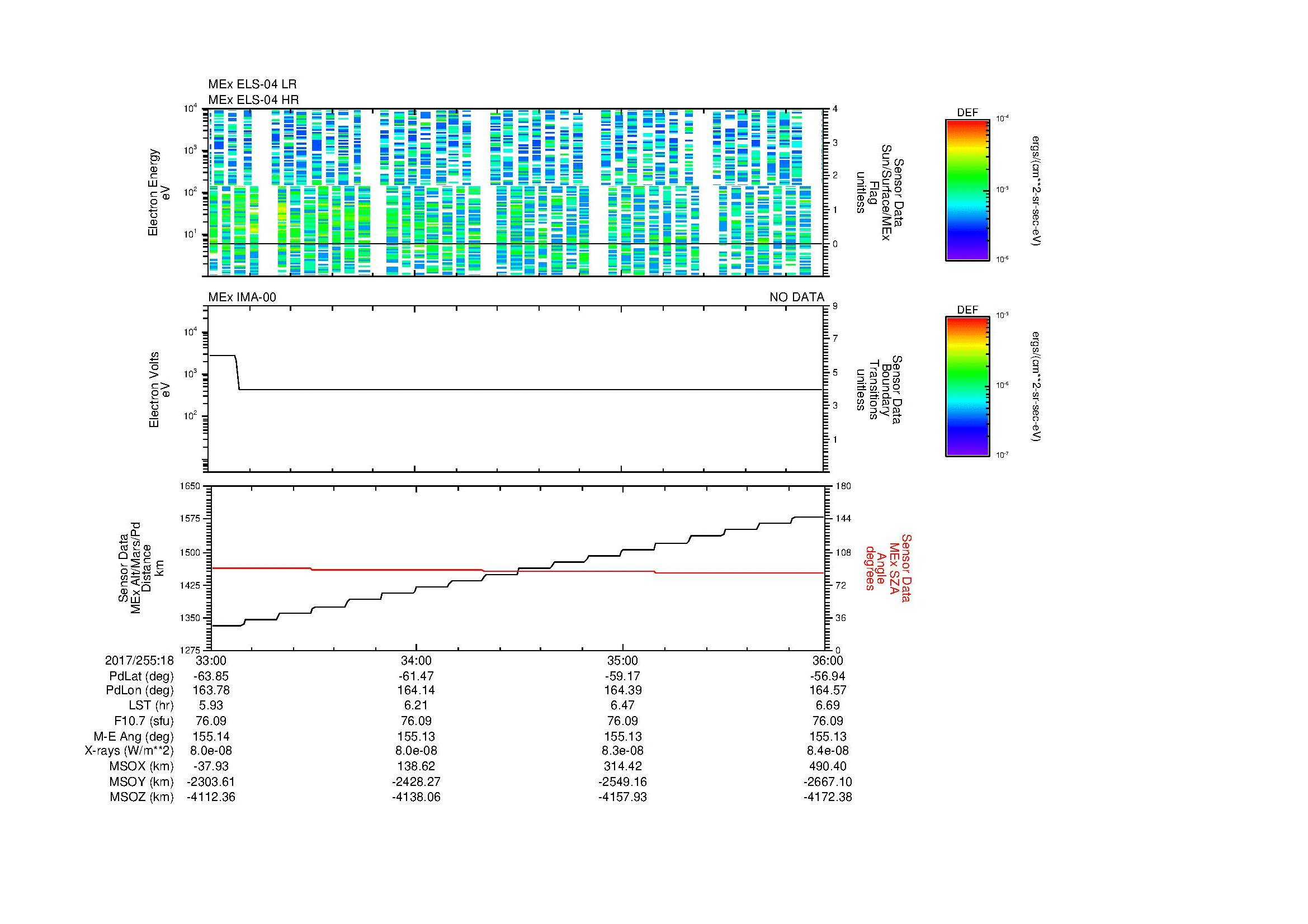Click the 'NO DATA' label
The width and height of the screenshot is (1308, 924).
click(x=796, y=297)
